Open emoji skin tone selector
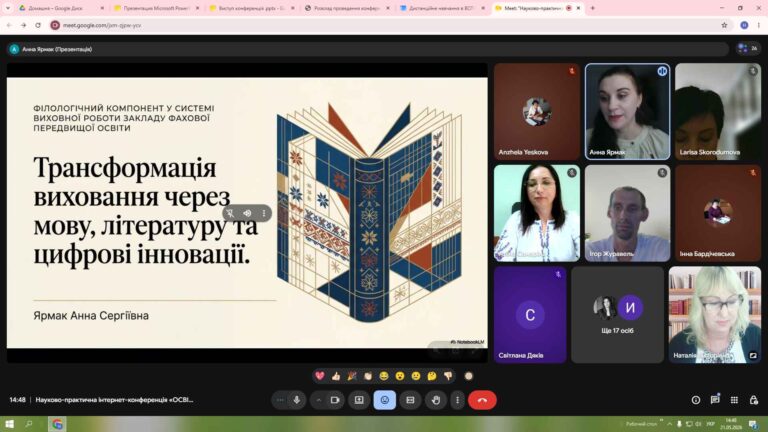This screenshot has height=432, width=768. [468, 376]
